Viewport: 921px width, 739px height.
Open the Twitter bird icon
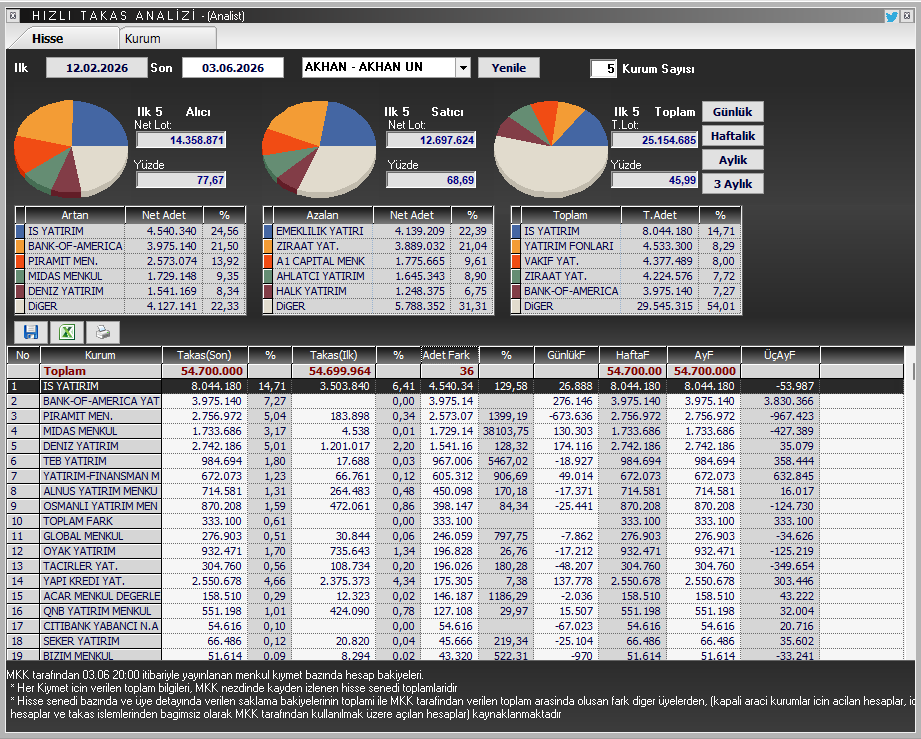click(891, 16)
